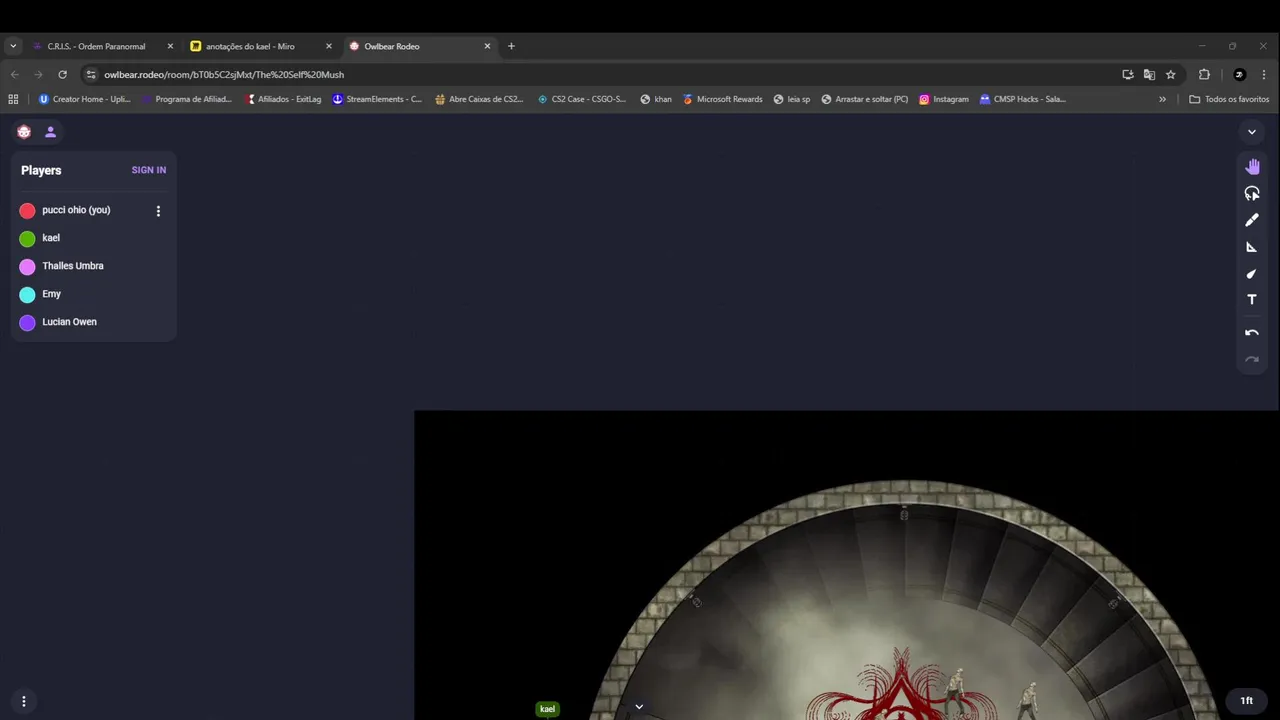The height and width of the screenshot is (720, 1280).
Task: Select the Move hand tool
Action: (x=1252, y=167)
